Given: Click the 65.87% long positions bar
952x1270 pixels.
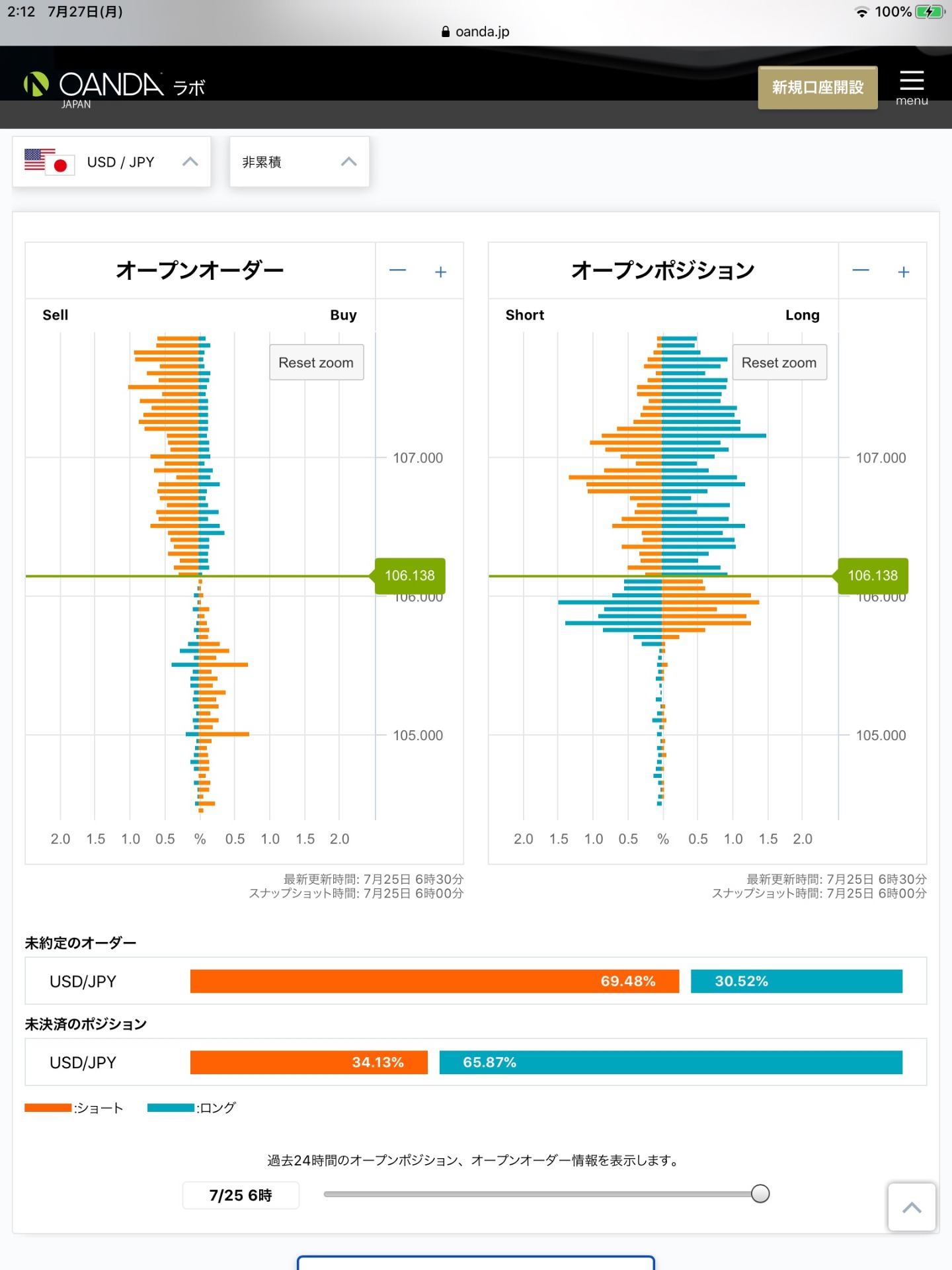Looking at the screenshot, I should click(x=670, y=1062).
